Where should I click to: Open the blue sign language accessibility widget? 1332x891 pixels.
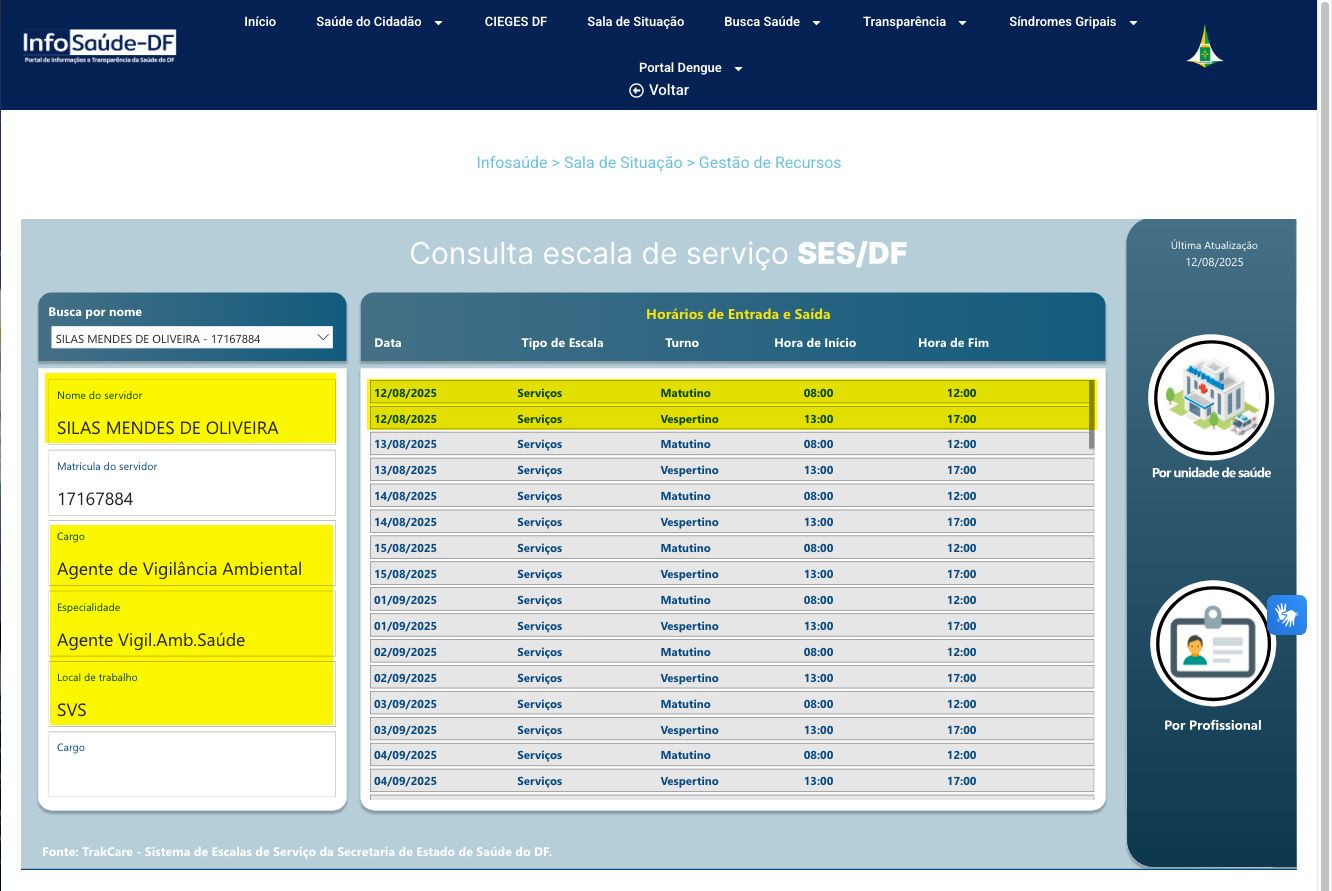[x=1287, y=614]
